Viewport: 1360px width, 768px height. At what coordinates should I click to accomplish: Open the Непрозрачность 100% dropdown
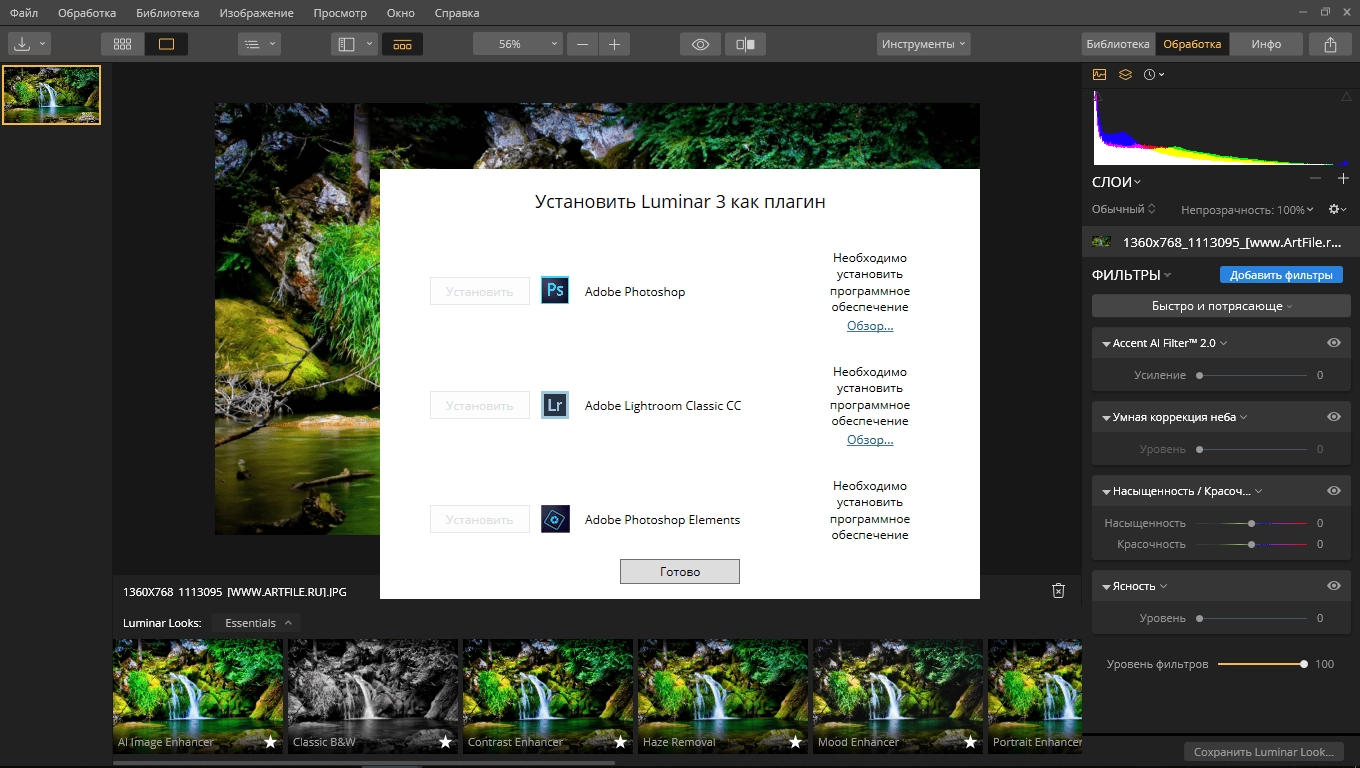(x=1249, y=210)
